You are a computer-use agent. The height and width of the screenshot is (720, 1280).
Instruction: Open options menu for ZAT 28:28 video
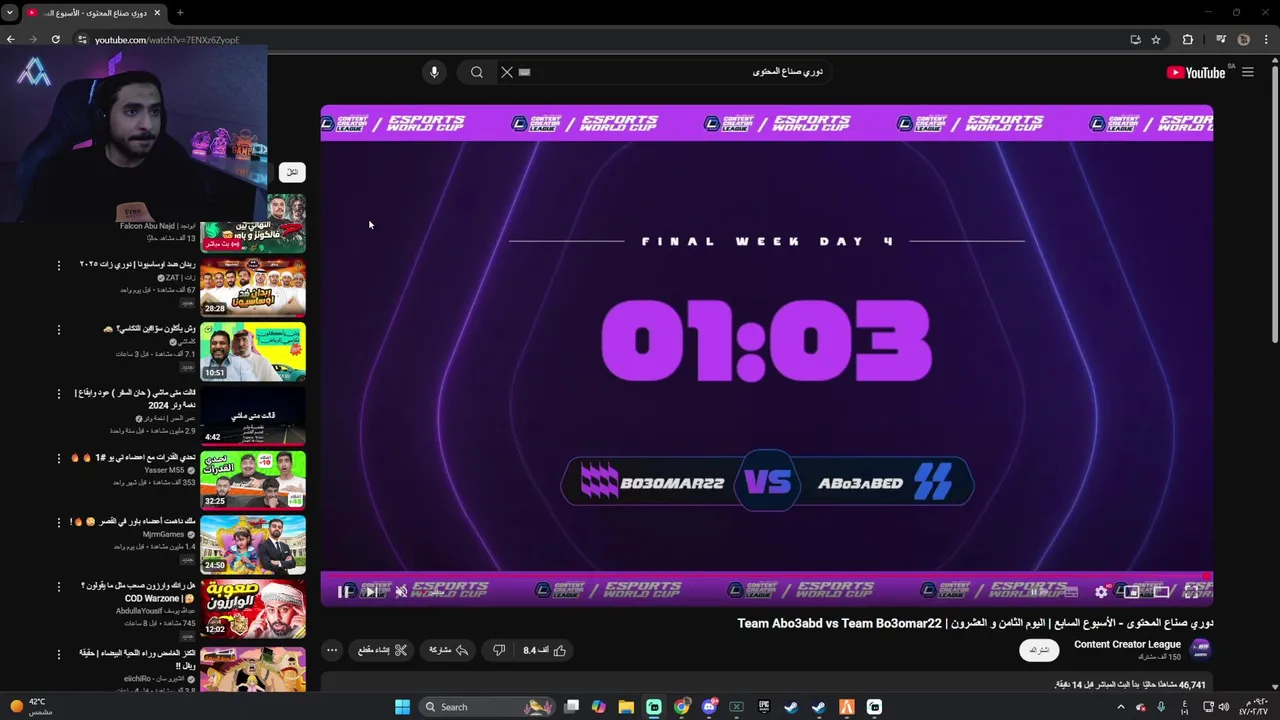coord(58,265)
